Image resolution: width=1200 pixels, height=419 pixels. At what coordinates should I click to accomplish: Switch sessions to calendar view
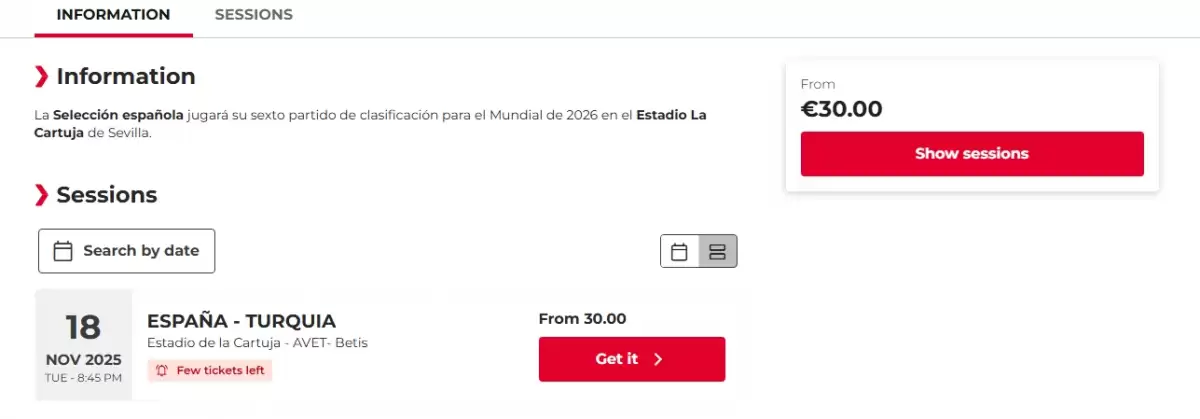pyautogui.click(x=679, y=251)
